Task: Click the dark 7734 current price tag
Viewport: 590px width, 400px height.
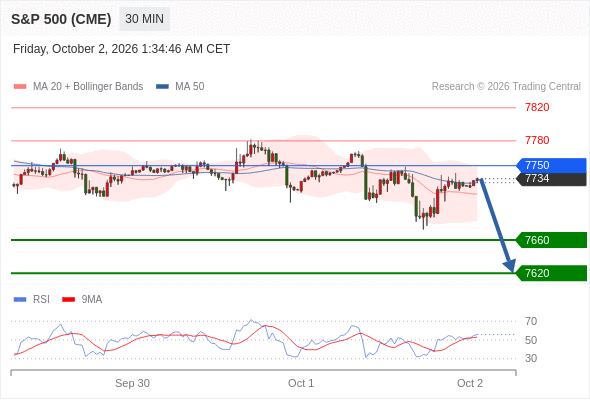Action: click(x=551, y=179)
